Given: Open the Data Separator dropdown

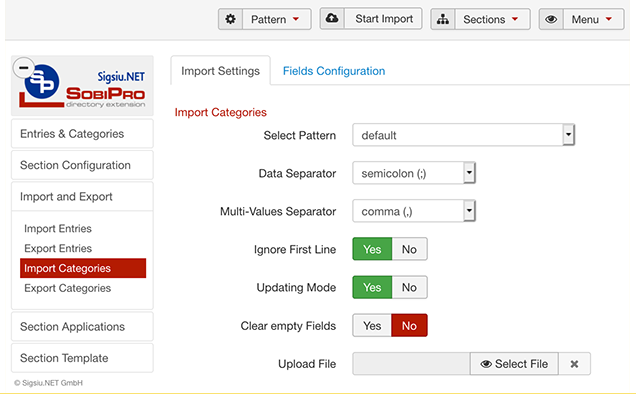Looking at the screenshot, I should [x=414, y=173].
